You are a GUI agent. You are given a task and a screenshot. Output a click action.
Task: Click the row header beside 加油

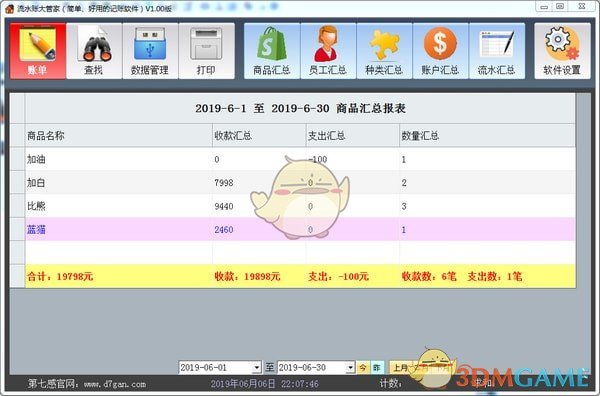(x=18, y=159)
